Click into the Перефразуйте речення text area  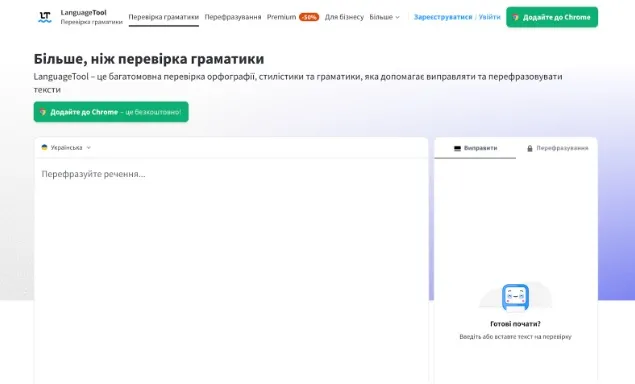231,271
